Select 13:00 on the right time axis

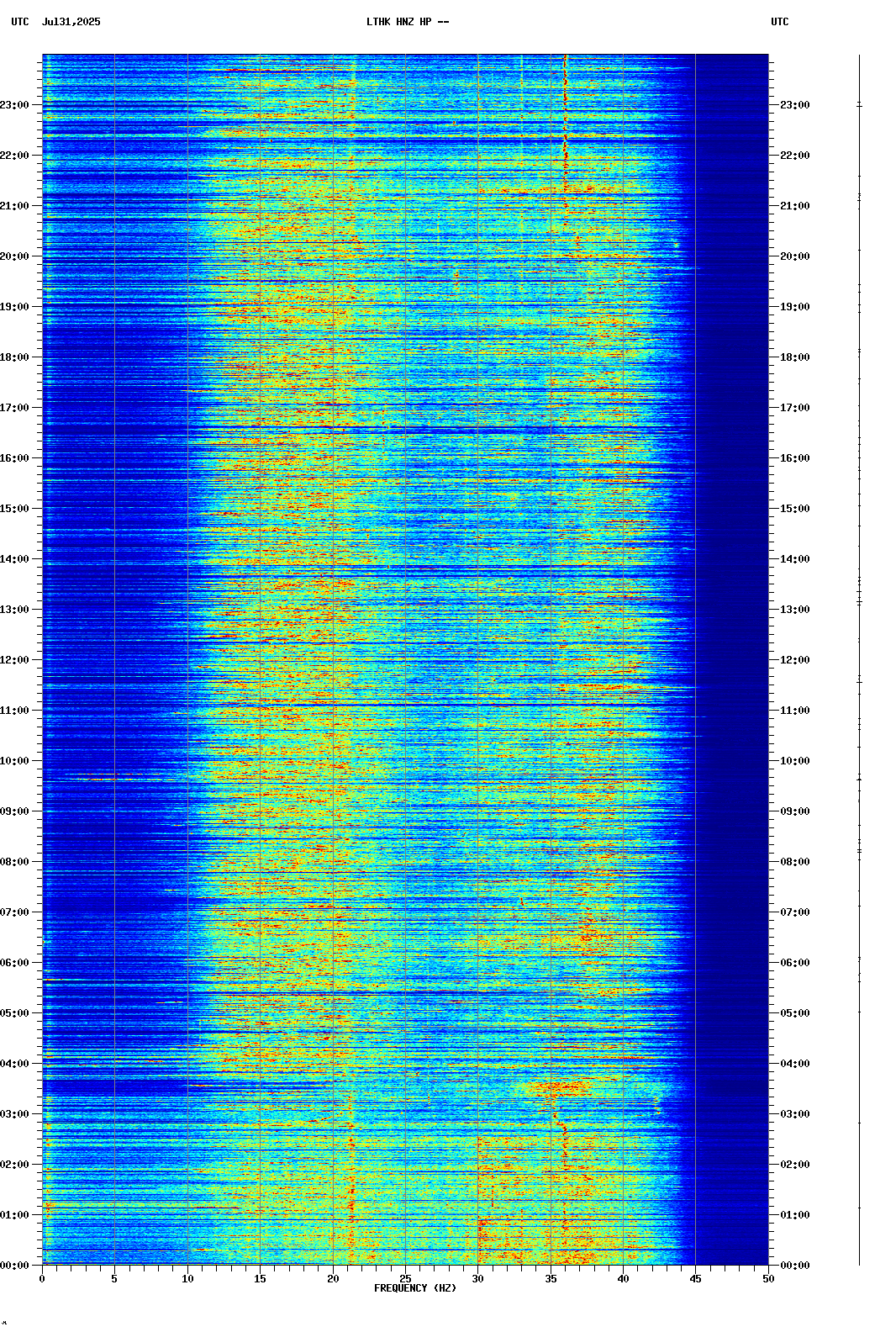(x=795, y=610)
